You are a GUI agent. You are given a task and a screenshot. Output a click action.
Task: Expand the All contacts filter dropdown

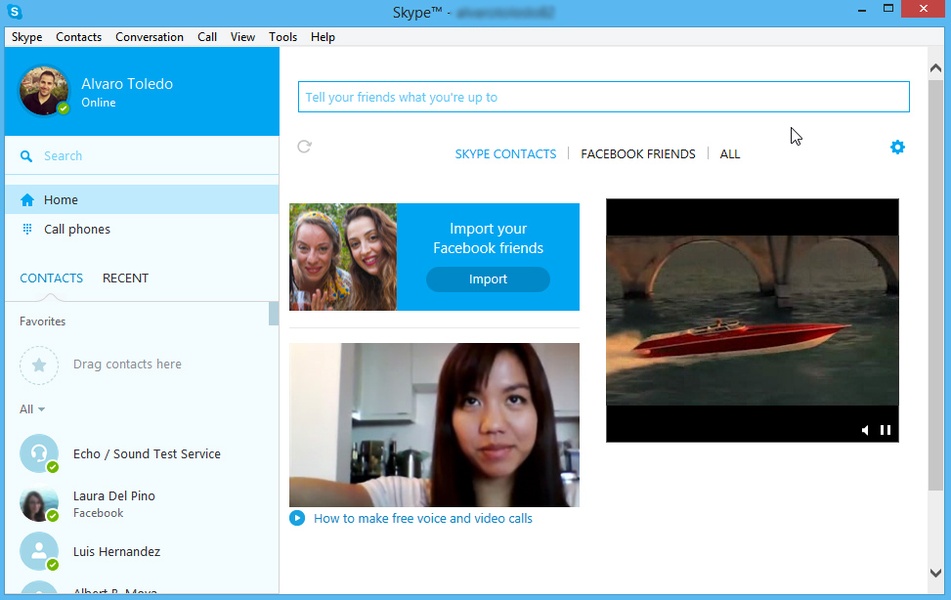(x=32, y=409)
